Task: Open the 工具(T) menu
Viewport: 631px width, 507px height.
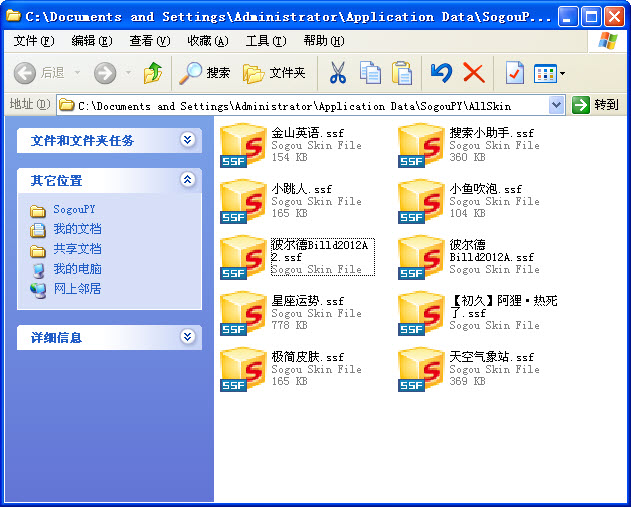Action: [x=266, y=41]
